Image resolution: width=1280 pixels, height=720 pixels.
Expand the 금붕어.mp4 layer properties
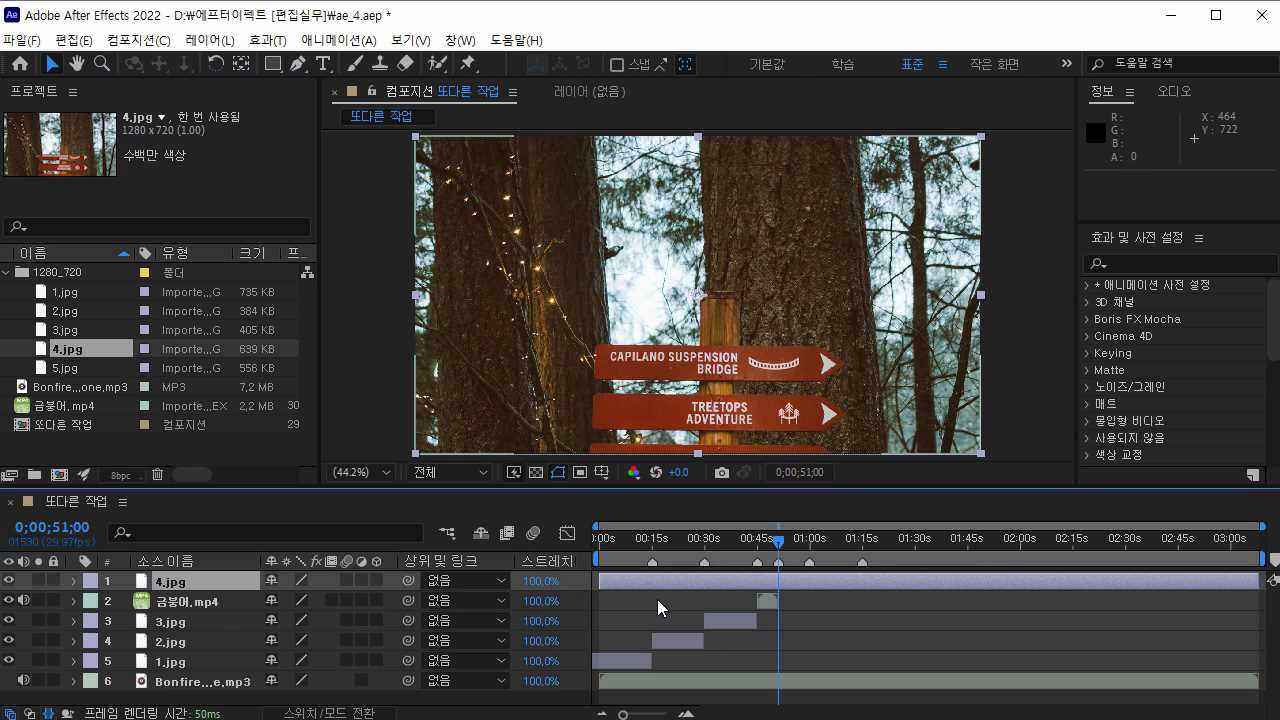pyautogui.click(x=73, y=601)
